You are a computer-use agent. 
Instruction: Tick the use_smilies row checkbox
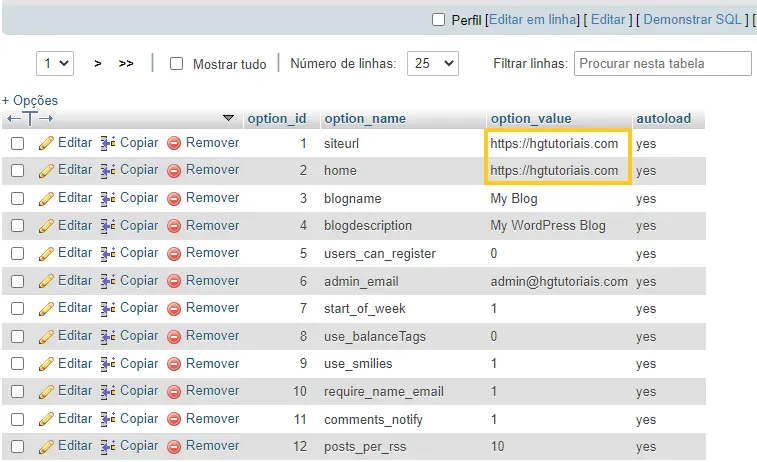pyautogui.click(x=17, y=364)
